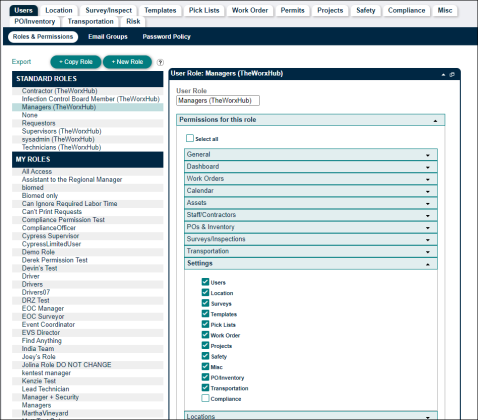Select Contractor (TheWorxHub) standard role
This screenshot has width=478, height=420.
click(88, 91)
